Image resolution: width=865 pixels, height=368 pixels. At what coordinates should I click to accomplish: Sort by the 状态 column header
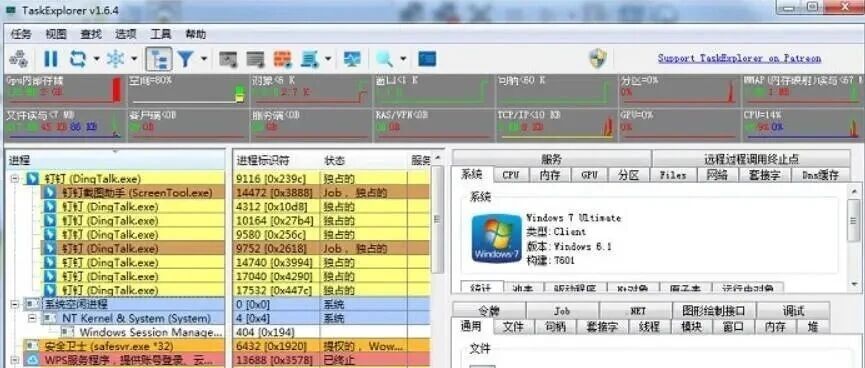364,161
